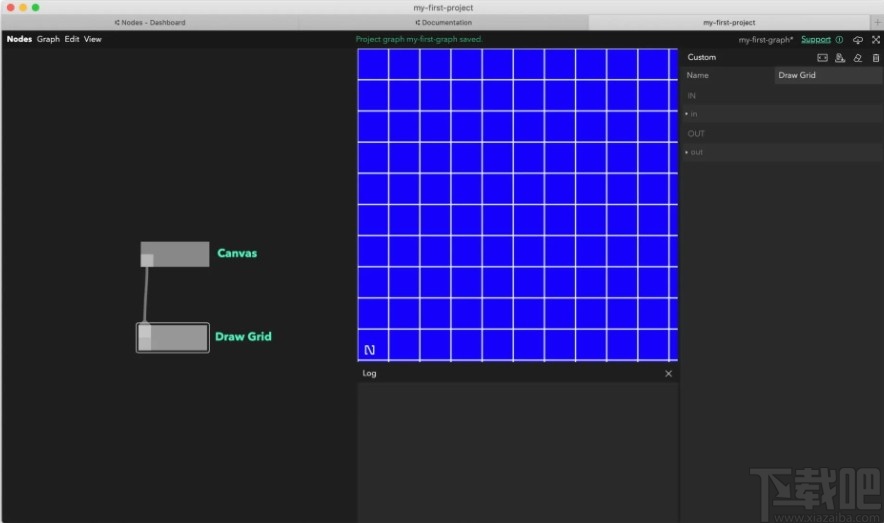Click the Canvas node output port
Screen dimensions: 884x523
[x=147, y=260]
